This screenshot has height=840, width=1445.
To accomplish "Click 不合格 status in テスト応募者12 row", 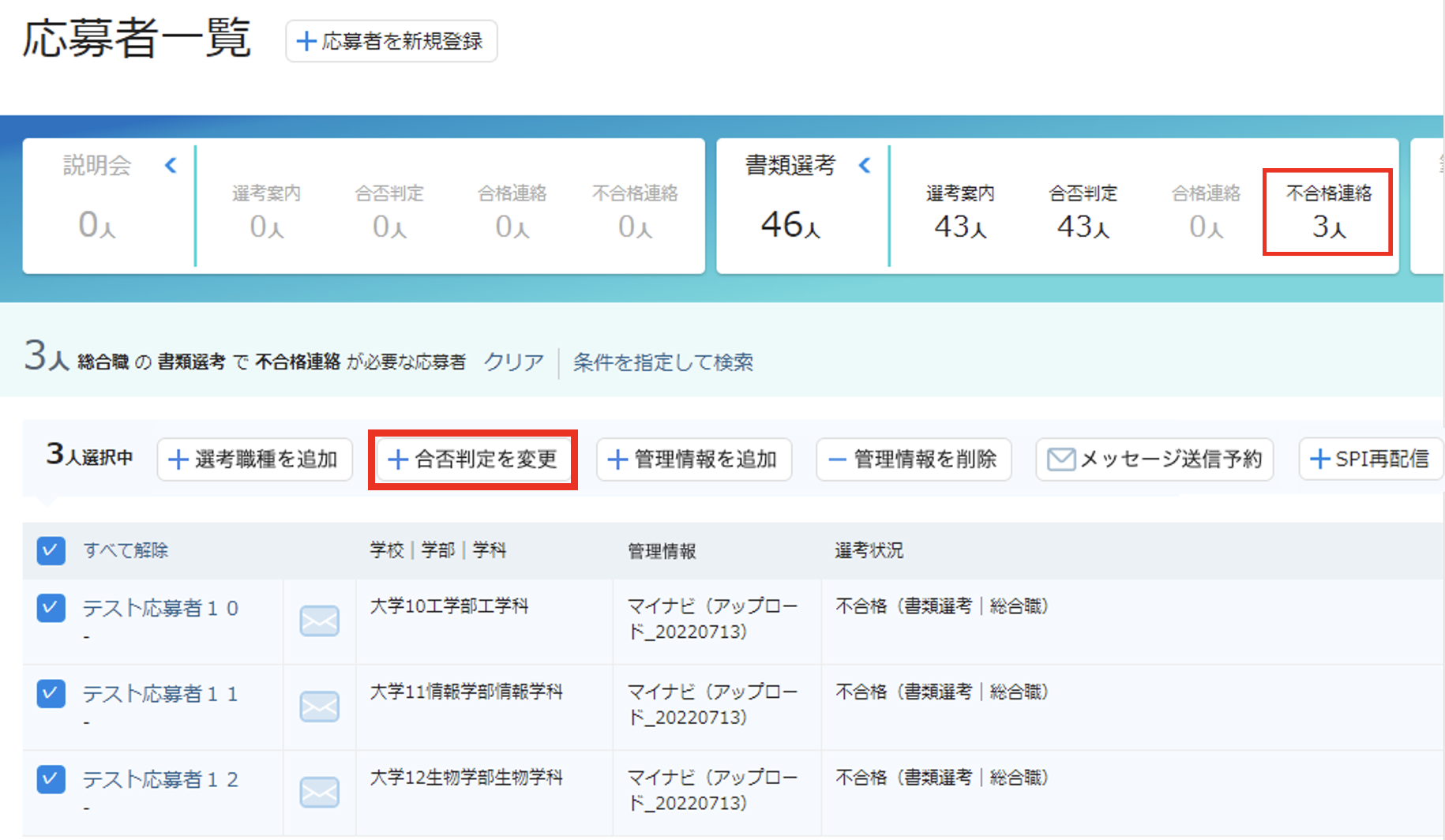I will tap(942, 778).
